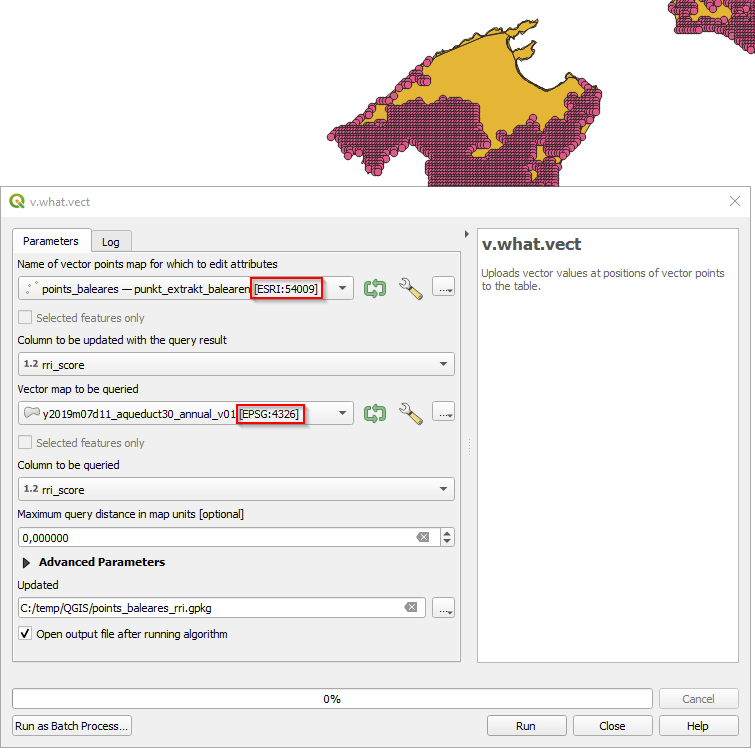Uncheck Open output file after running algorithm

pos(25,633)
